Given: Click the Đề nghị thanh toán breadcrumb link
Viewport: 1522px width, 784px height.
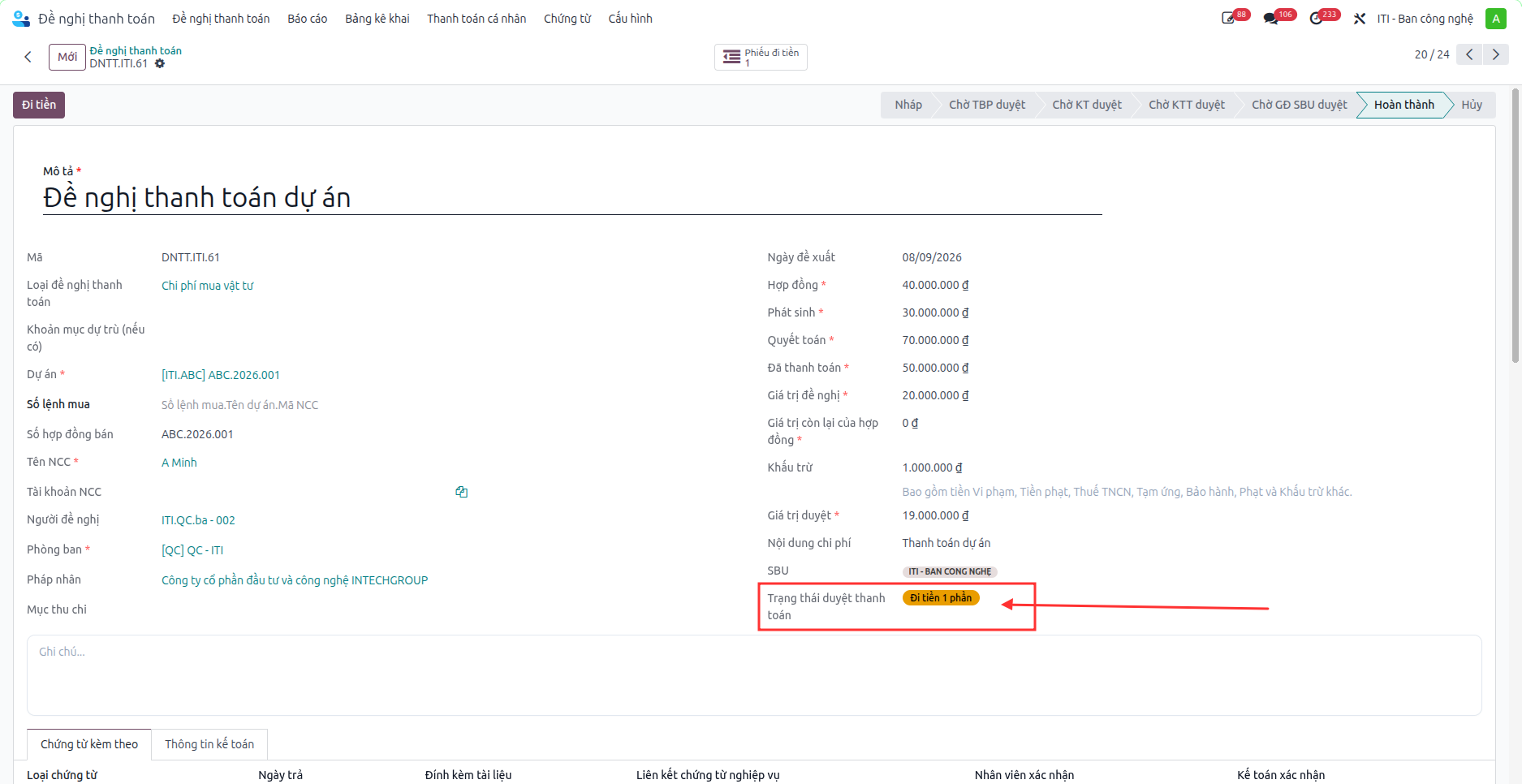Looking at the screenshot, I should click(136, 50).
